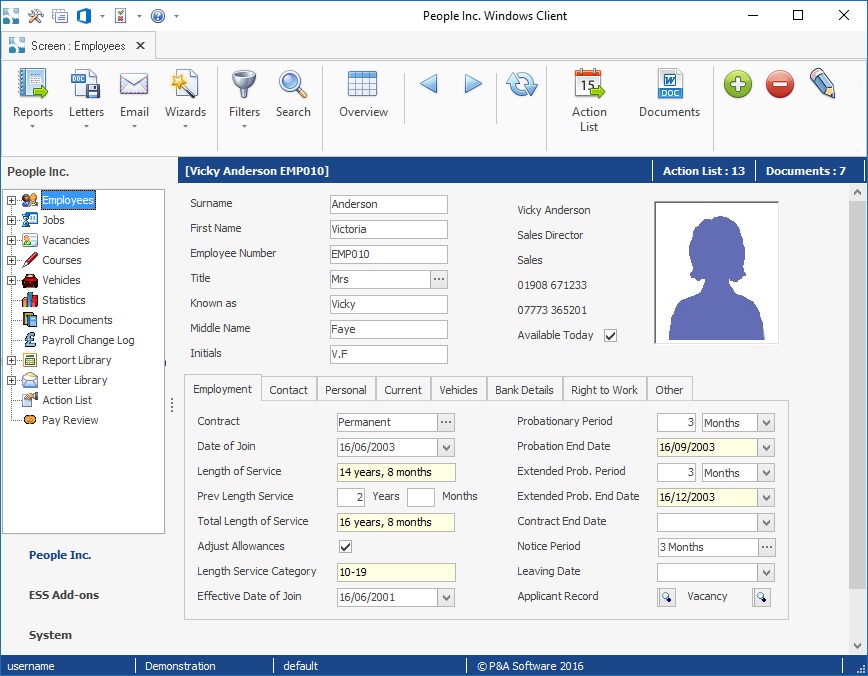Switch to the Personal tab
The image size is (868, 676).
pos(345,390)
